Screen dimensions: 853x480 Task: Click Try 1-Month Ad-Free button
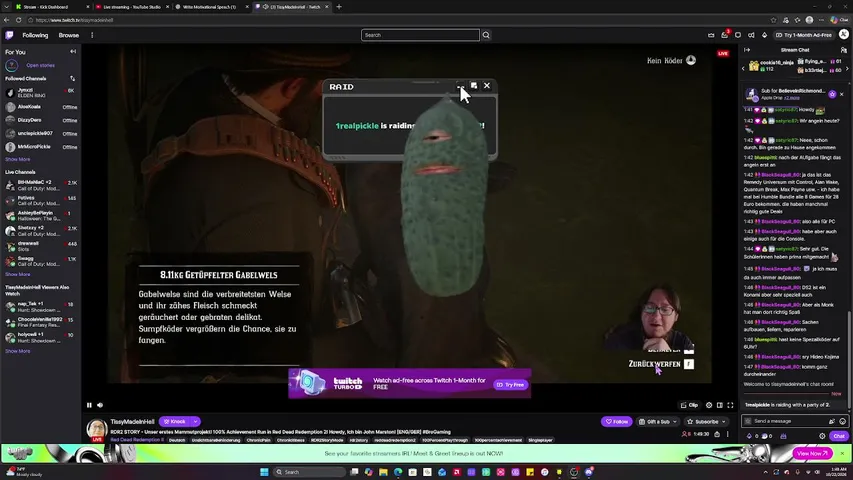tap(804, 35)
